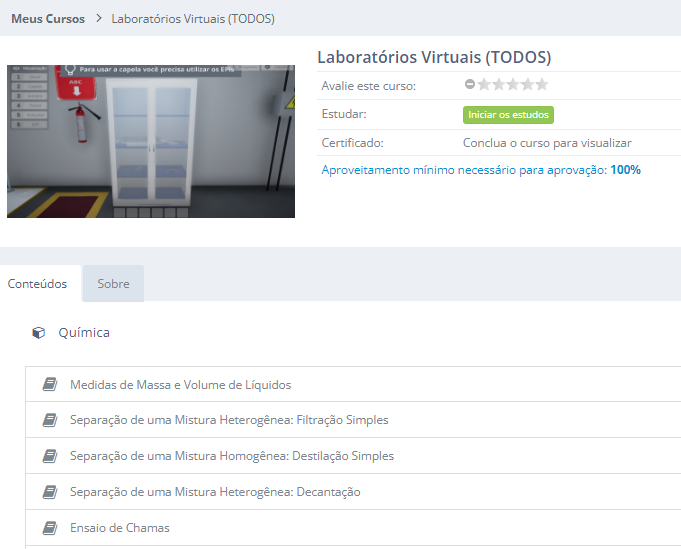This screenshot has width=681, height=549.
Task: Click book icon beside Medidas de Massa
Action: pos(50,384)
